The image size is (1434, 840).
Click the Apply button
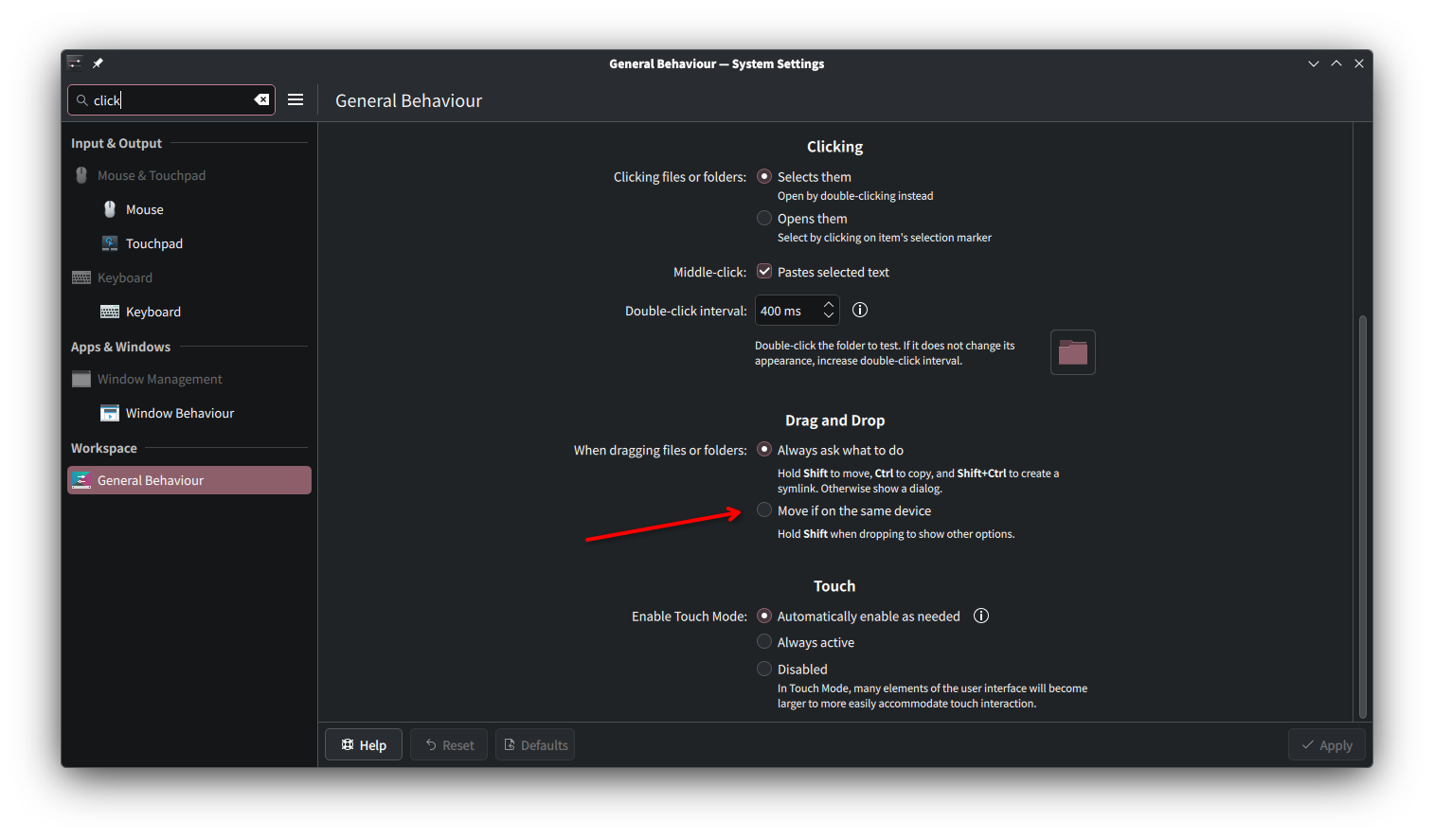point(1326,744)
